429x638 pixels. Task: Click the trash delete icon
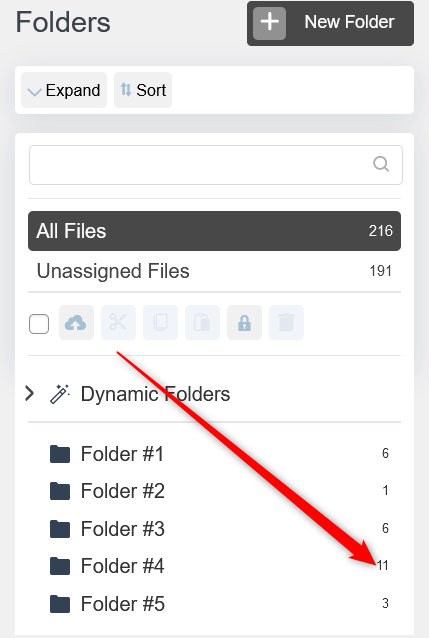tap(286, 323)
